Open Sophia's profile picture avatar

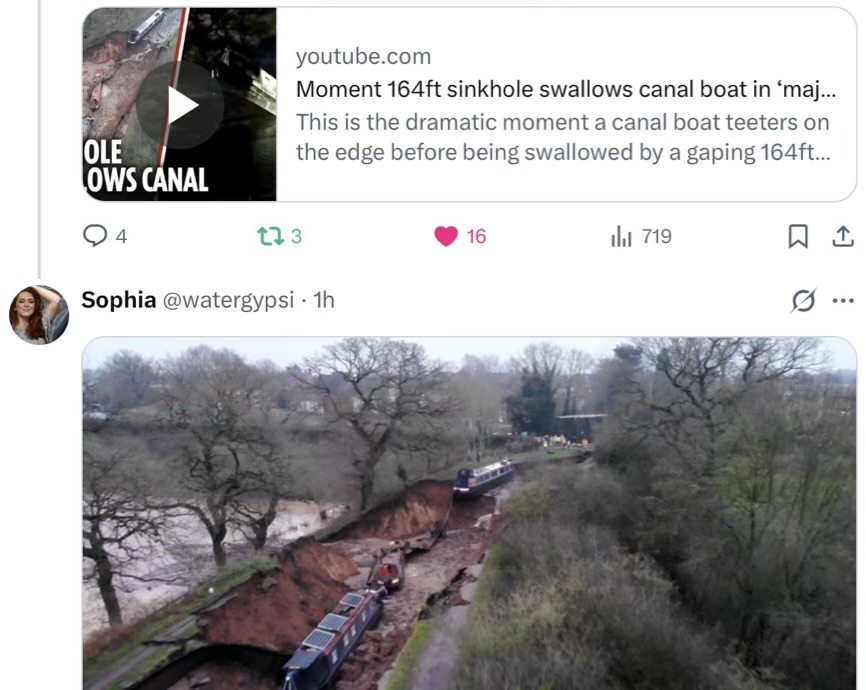click(x=39, y=314)
